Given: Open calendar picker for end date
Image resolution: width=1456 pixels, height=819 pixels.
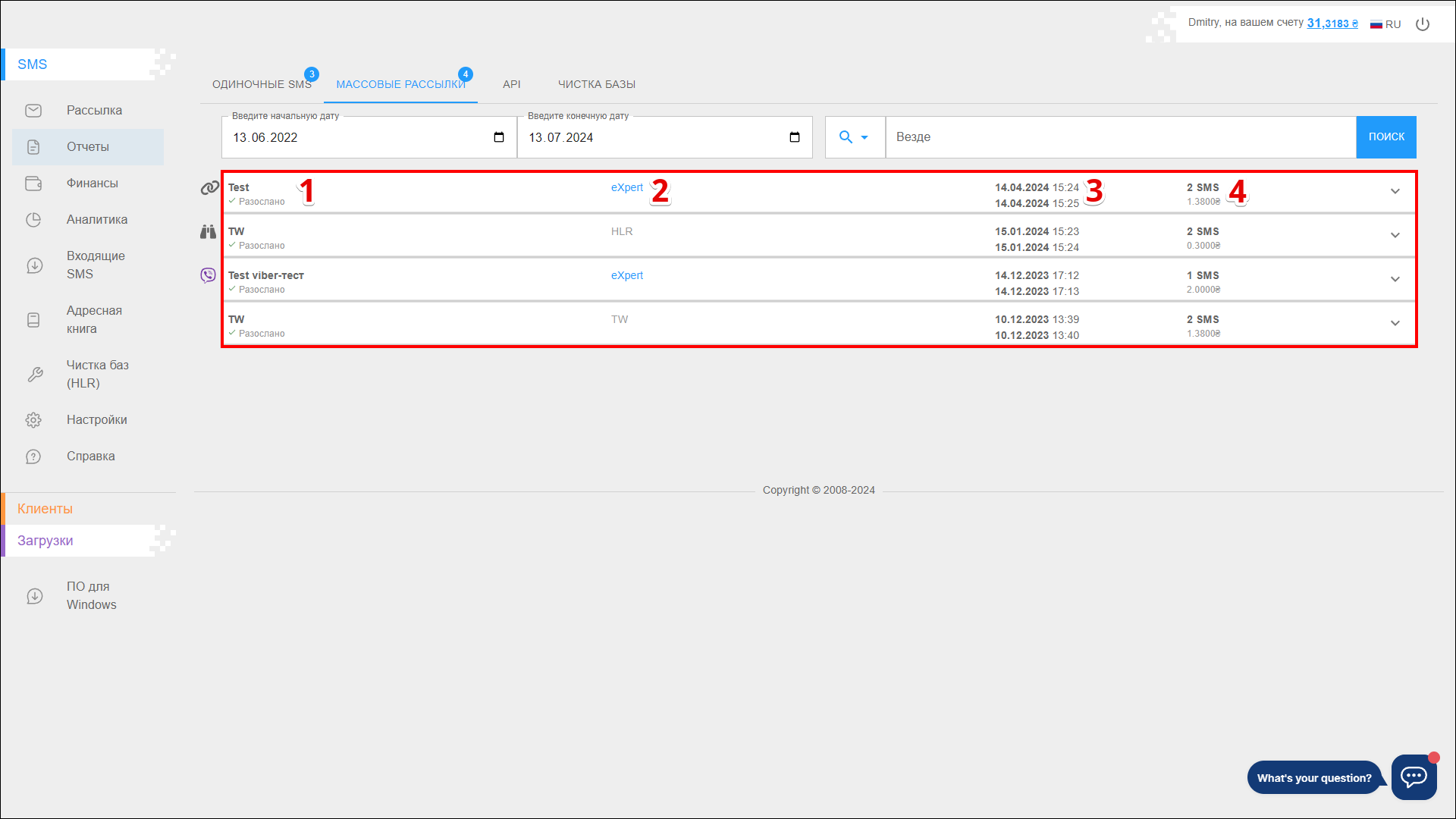Looking at the screenshot, I should pyautogui.click(x=795, y=137).
